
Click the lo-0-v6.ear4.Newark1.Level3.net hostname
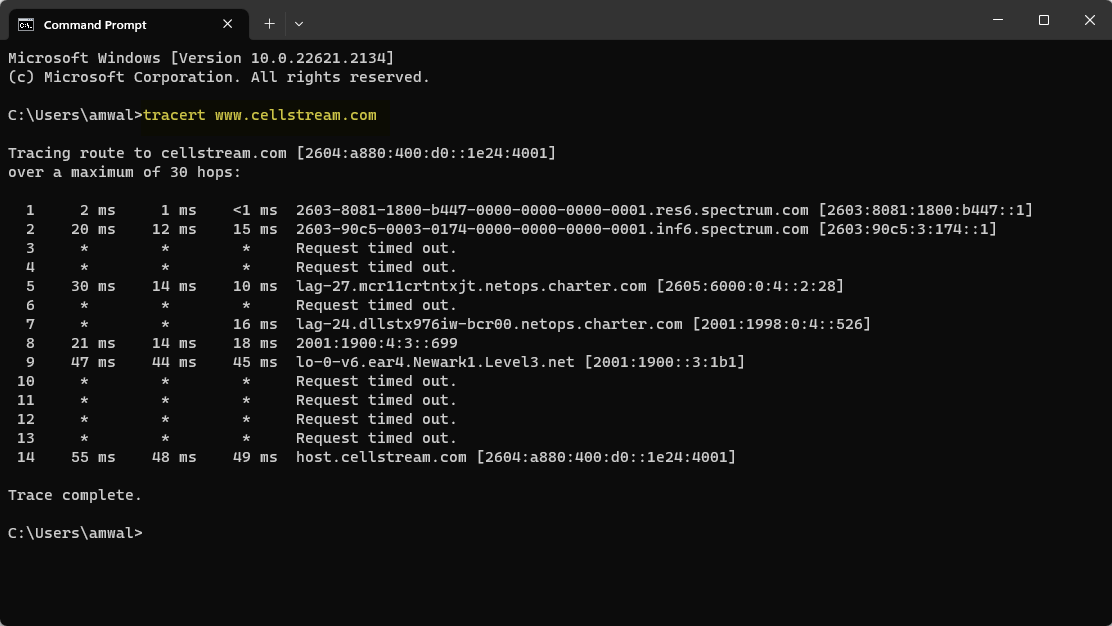[435, 362]
